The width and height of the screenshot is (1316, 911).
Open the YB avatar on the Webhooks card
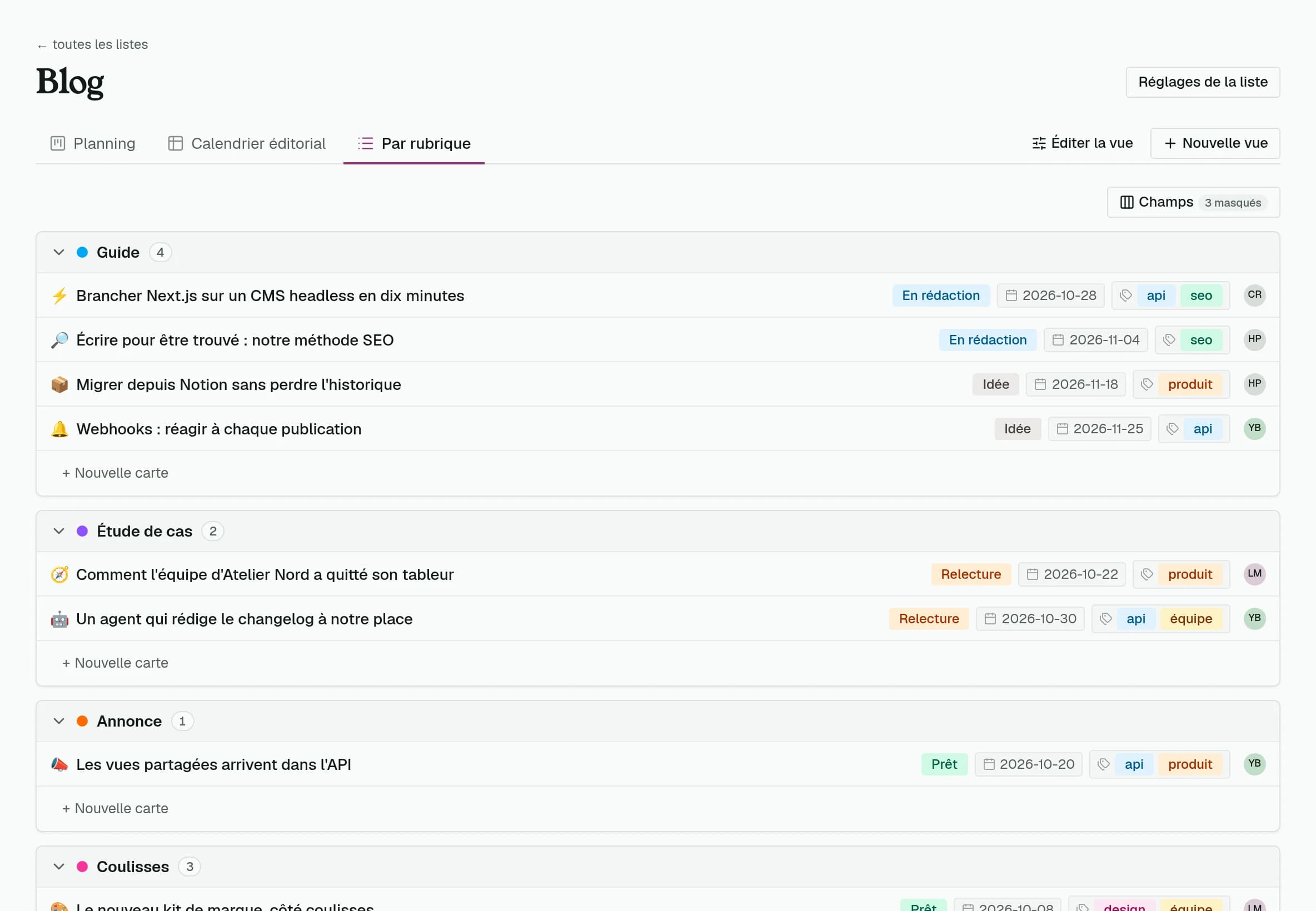(1254, 429)
